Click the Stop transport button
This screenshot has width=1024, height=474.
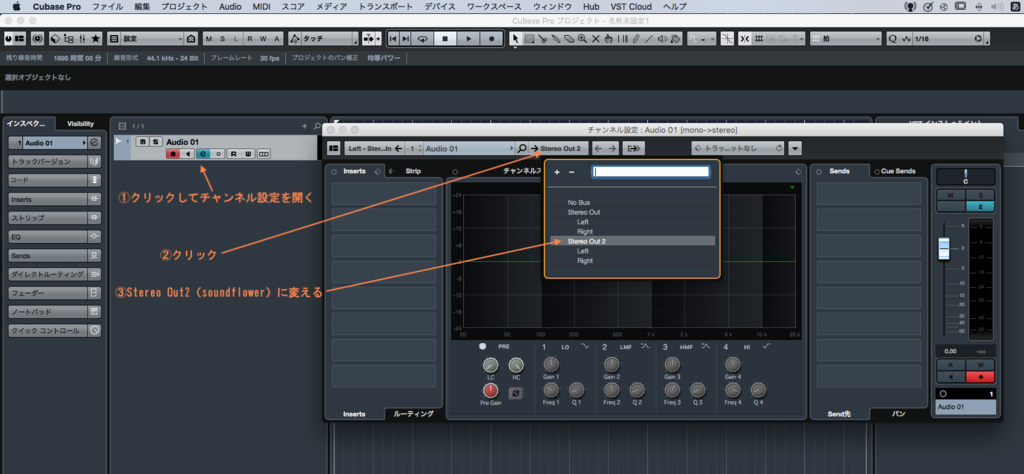pyautogui.click(x=445, y=39)
